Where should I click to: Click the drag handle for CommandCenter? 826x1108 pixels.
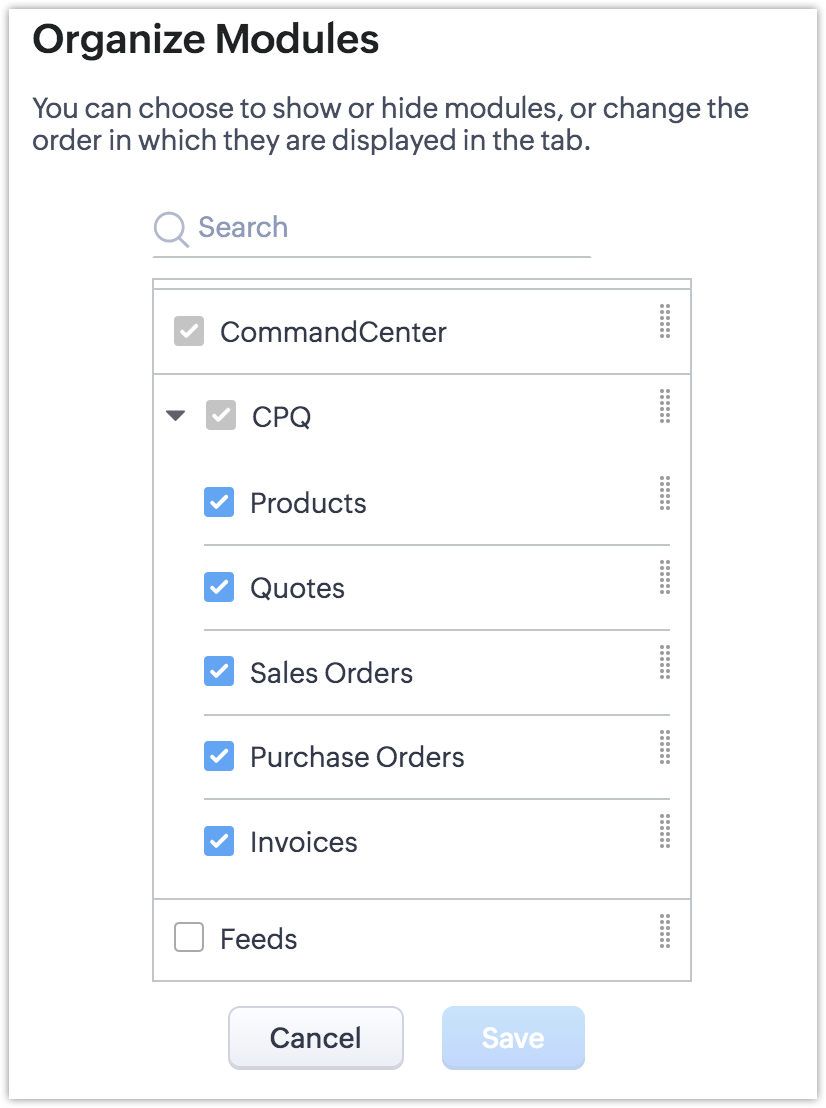click(x=665, y=323)
